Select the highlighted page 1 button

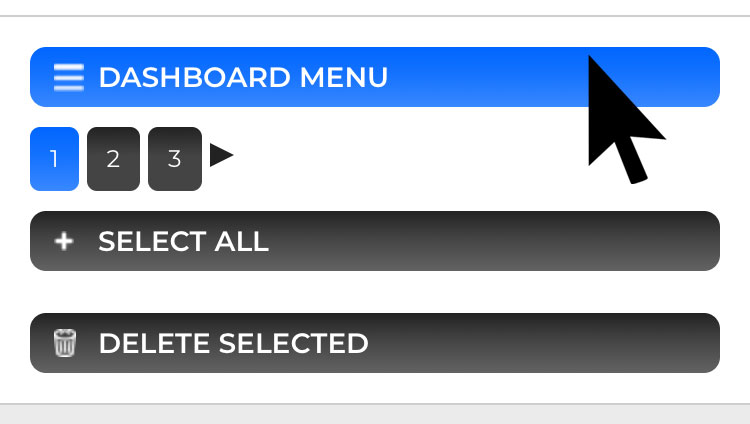pyautogui.click(x=55, y=159)
